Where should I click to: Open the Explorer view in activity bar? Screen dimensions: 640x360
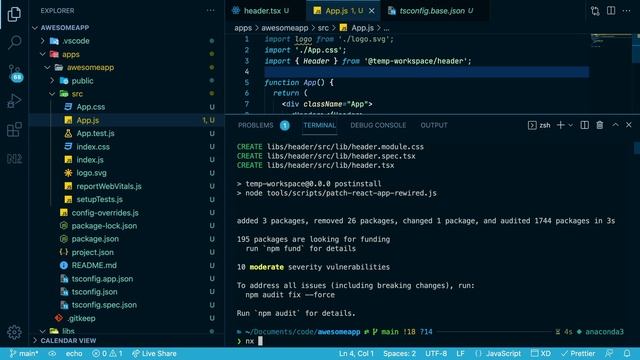(x=14, y=14)
